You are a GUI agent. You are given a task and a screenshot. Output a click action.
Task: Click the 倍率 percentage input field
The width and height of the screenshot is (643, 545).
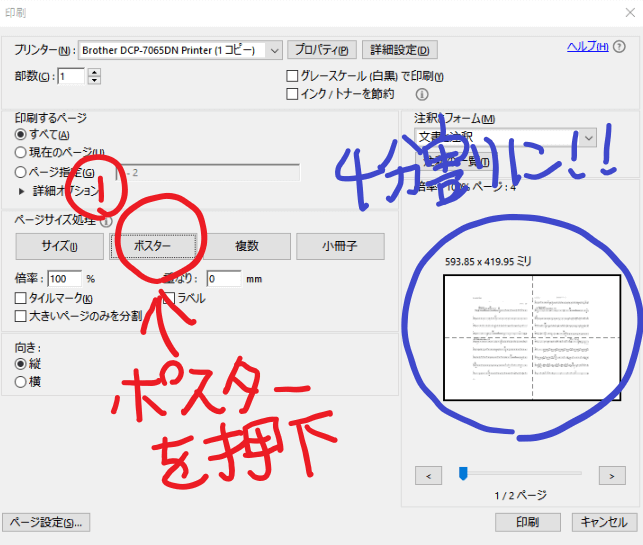pos(64,279)
